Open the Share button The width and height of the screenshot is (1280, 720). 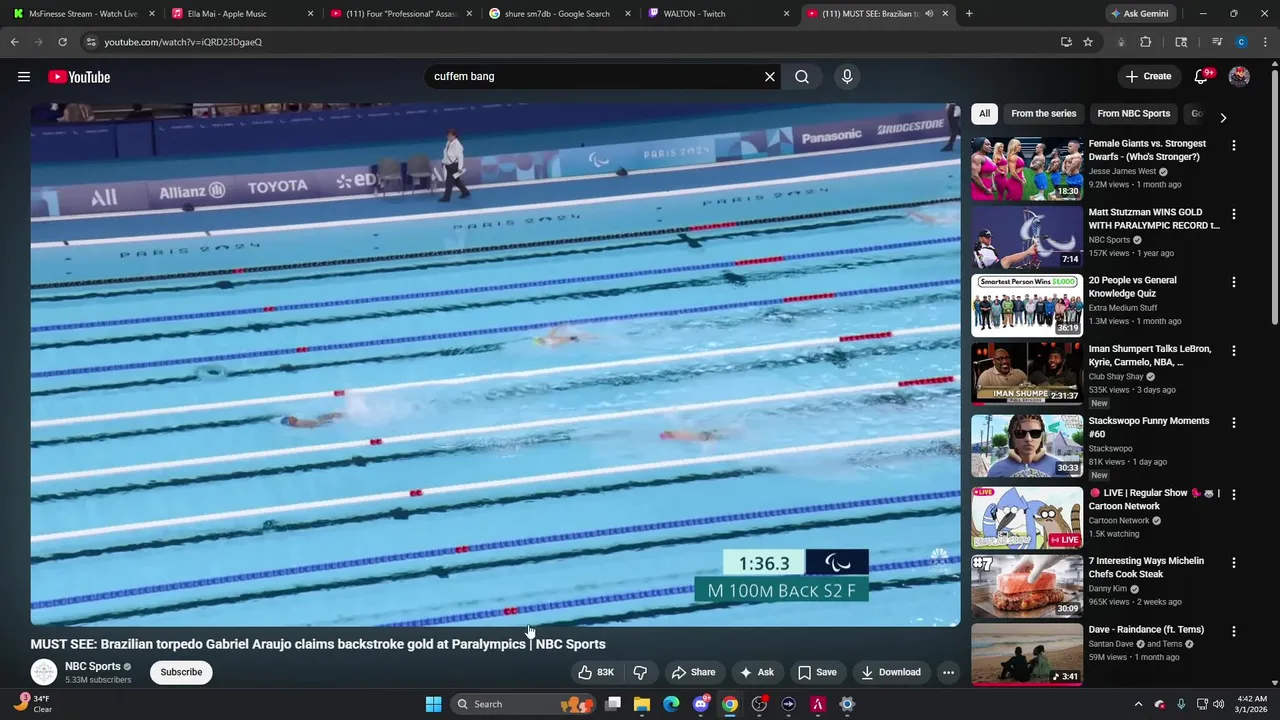[x=693, y=672]
